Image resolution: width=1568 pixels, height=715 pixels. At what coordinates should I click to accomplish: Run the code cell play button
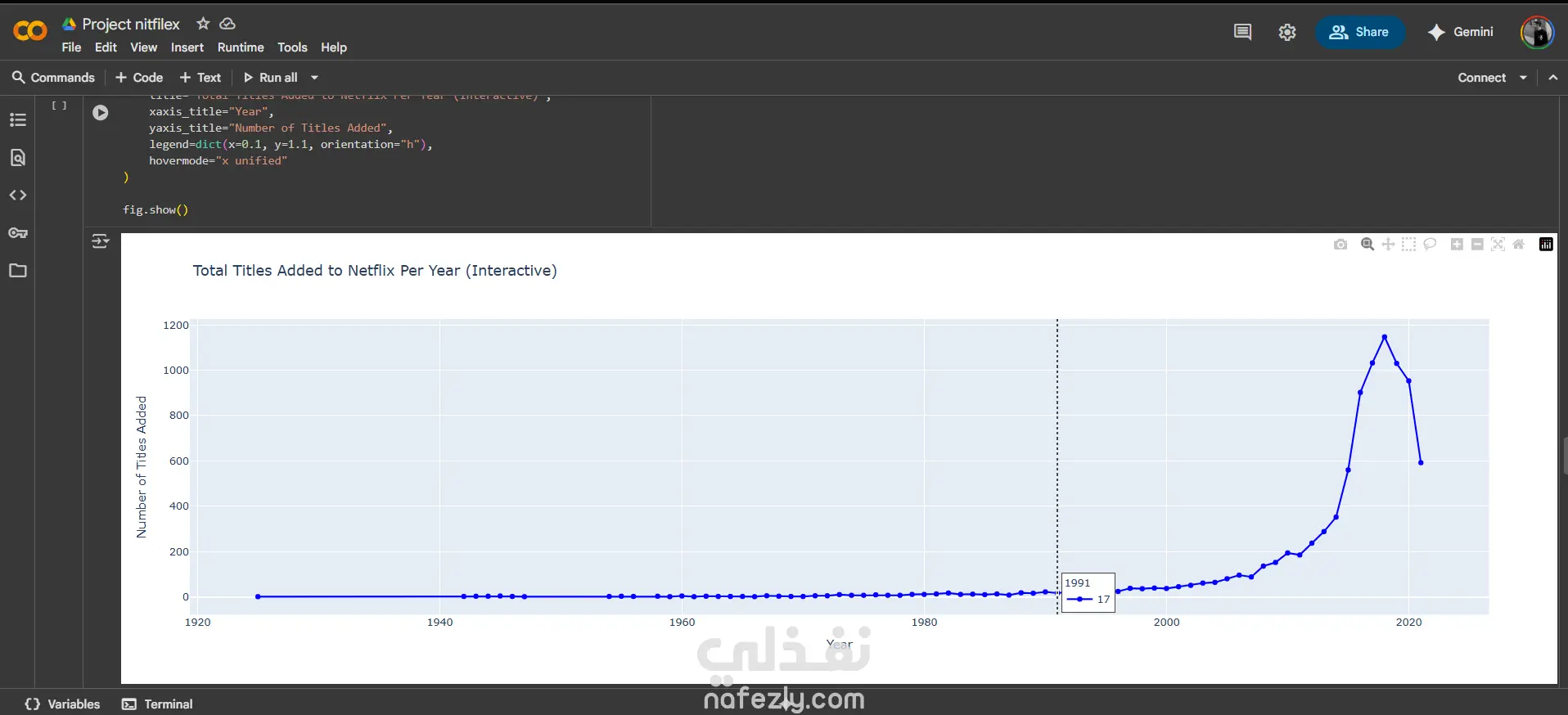coord(101,113)
